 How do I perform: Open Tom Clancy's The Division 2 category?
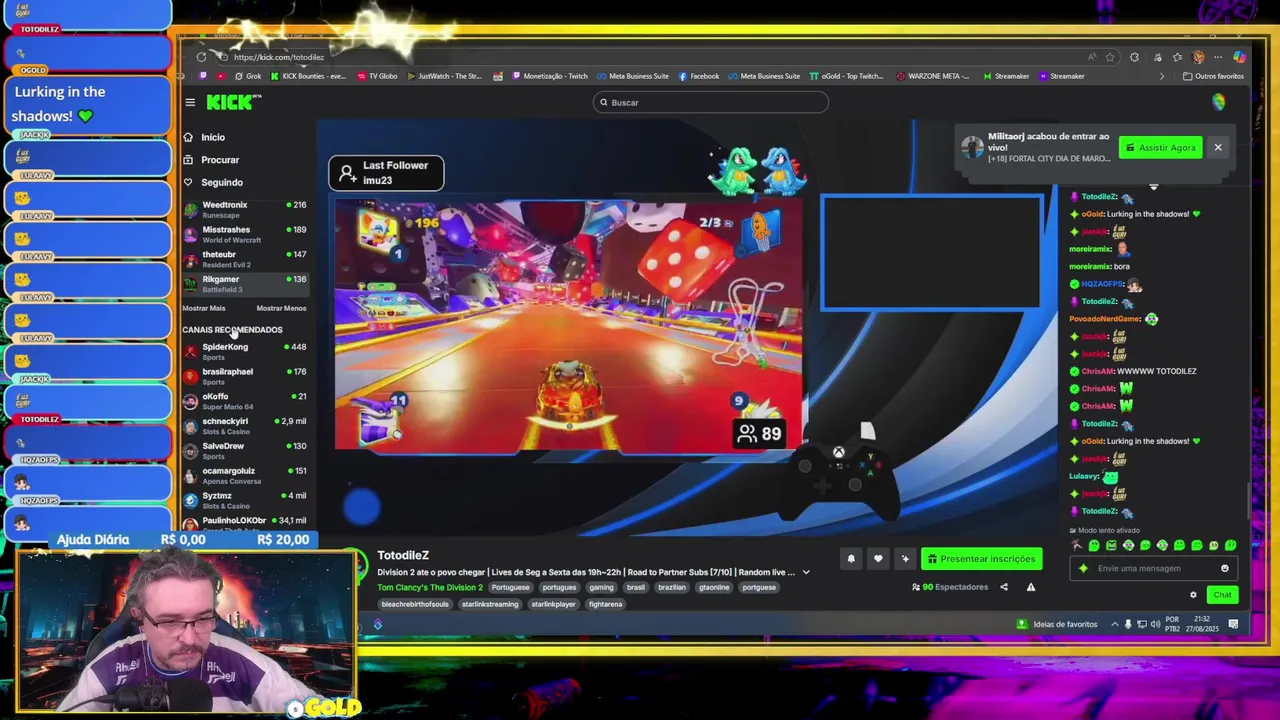tap(430, 588)
